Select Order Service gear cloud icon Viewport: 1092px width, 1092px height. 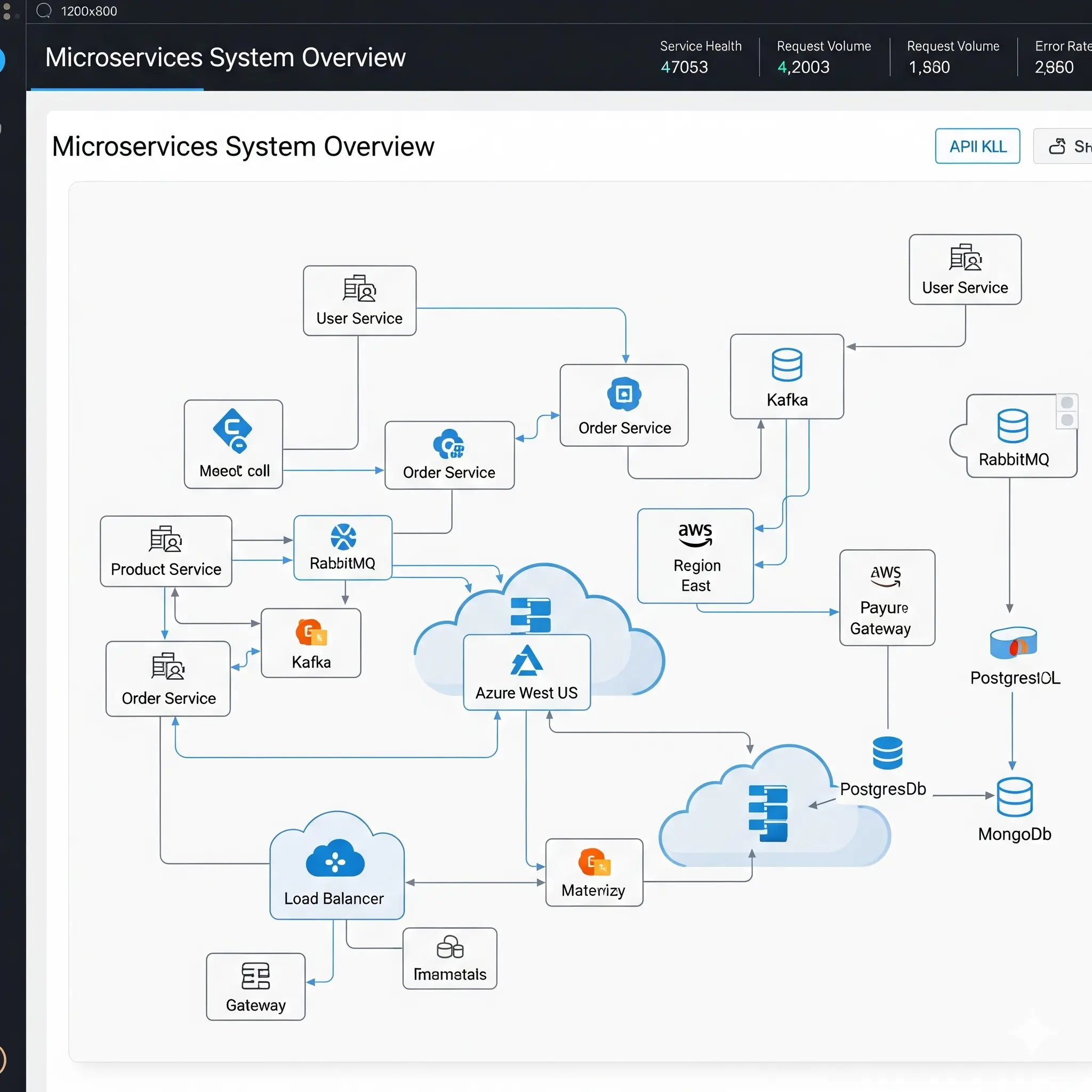(x=449, y=444)
